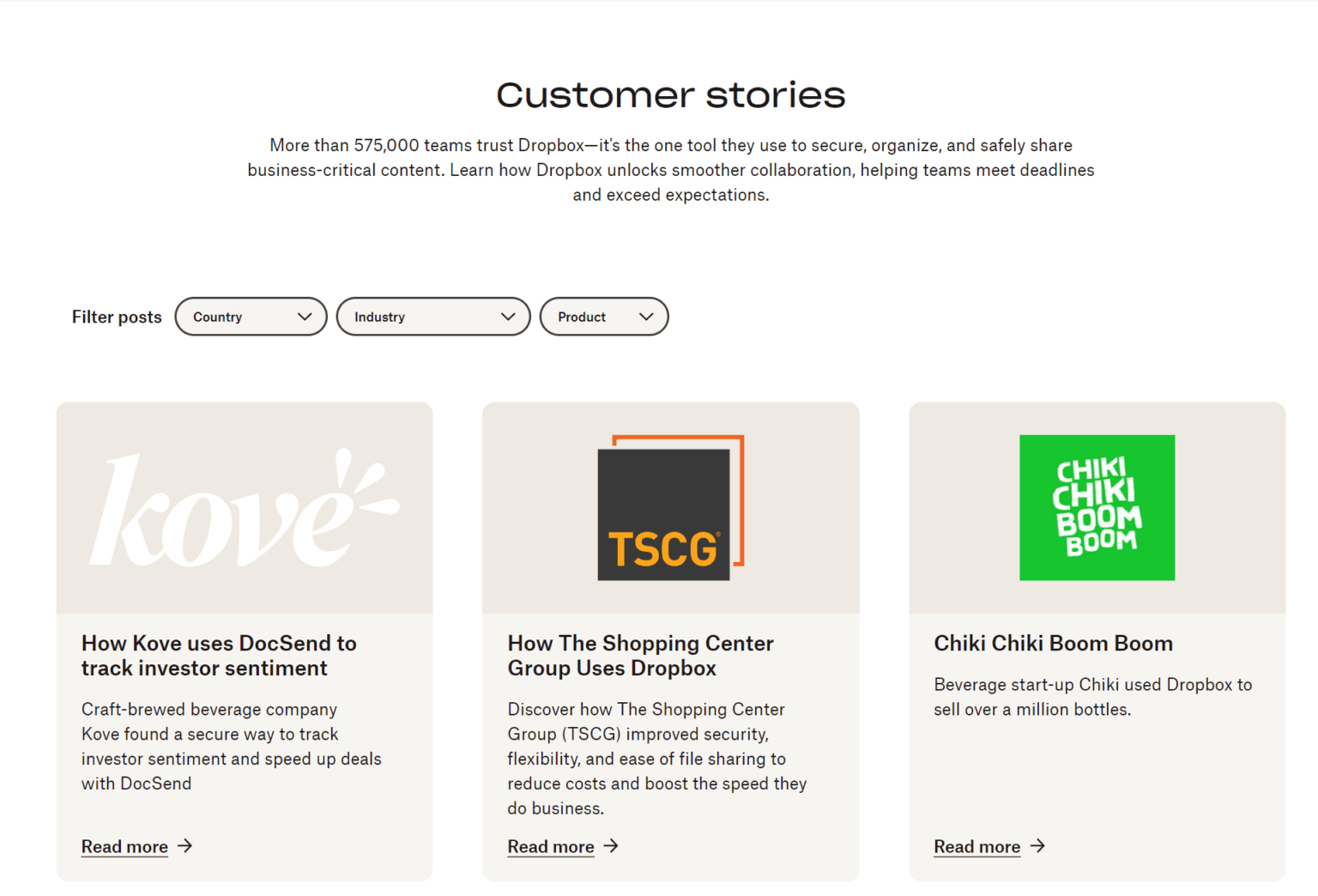This screenshot has height=896, width=1318.
Task: Click the arrow icon beside TSCG's Read more
Action: tap(611, 846)
